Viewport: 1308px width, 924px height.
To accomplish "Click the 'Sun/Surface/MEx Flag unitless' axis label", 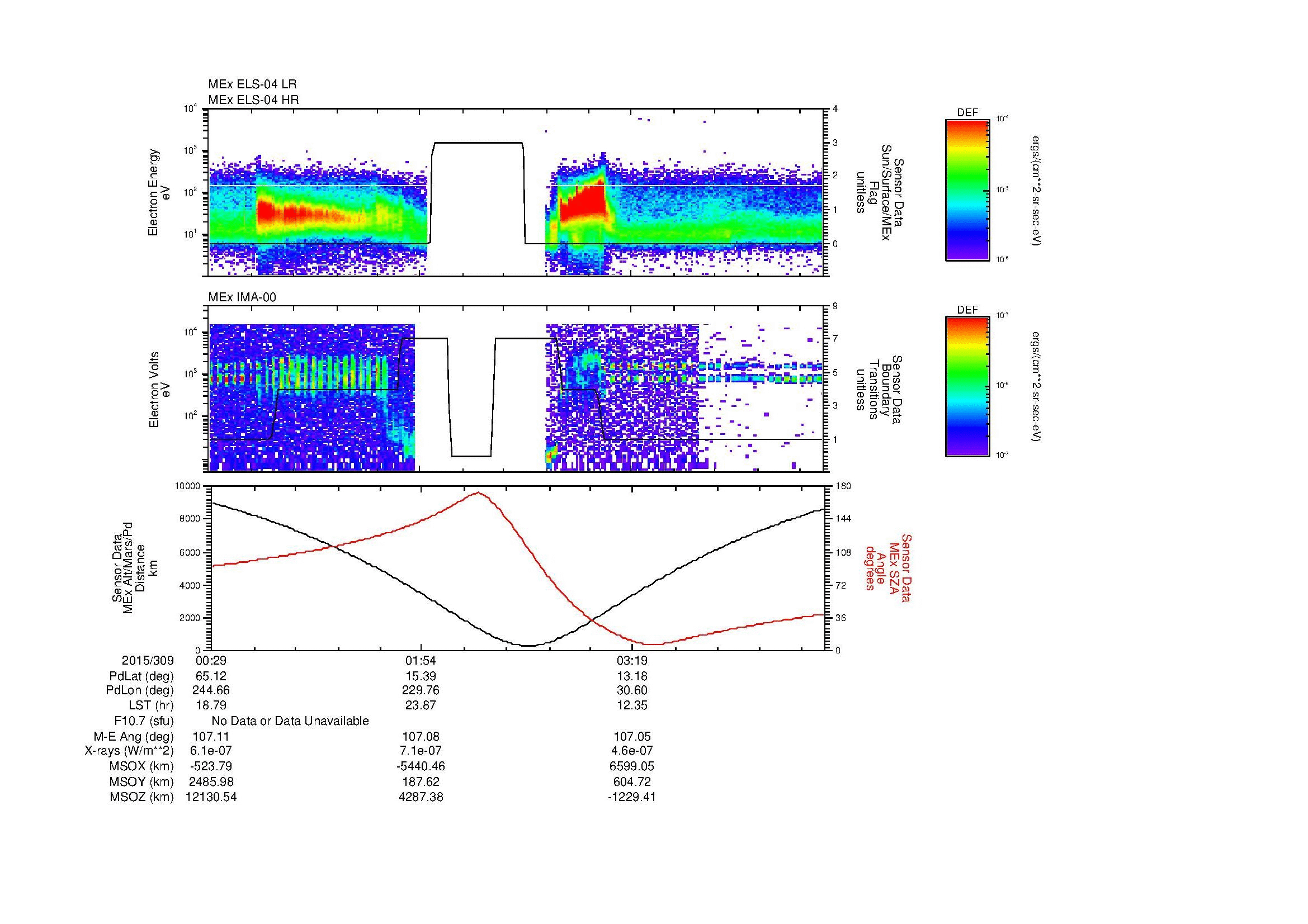I will pos(880,193).
